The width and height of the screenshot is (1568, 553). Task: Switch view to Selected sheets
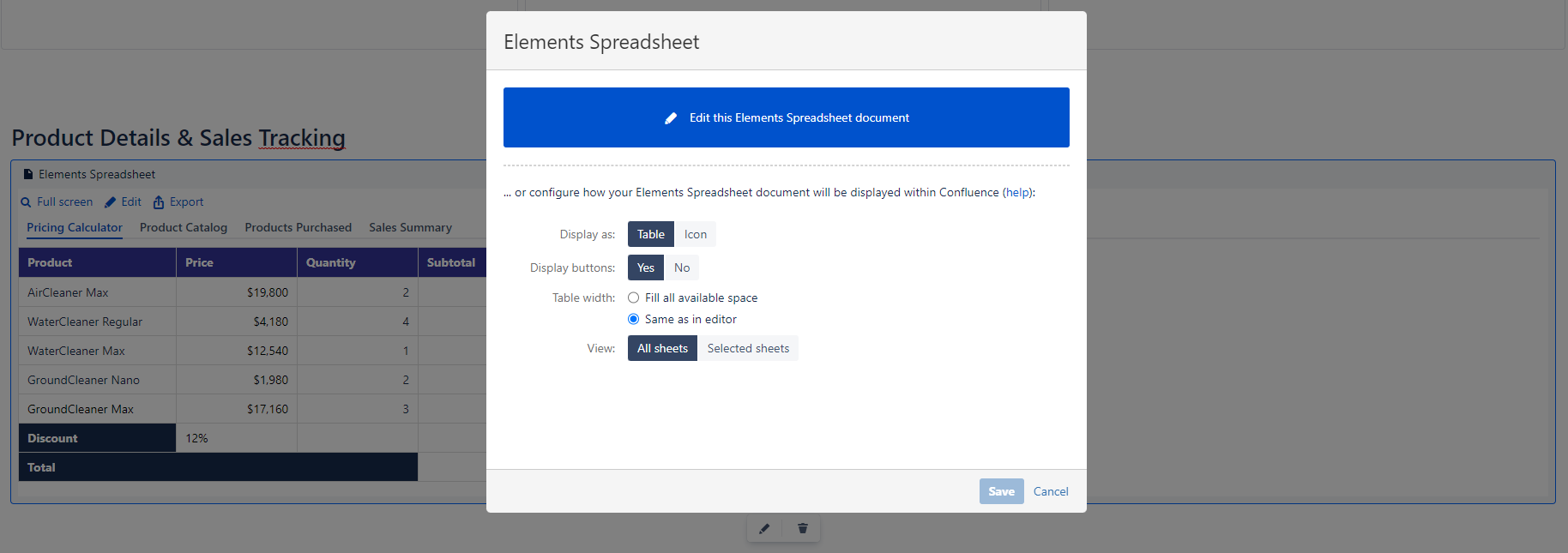pyautogui.click(x=748, y=348)
